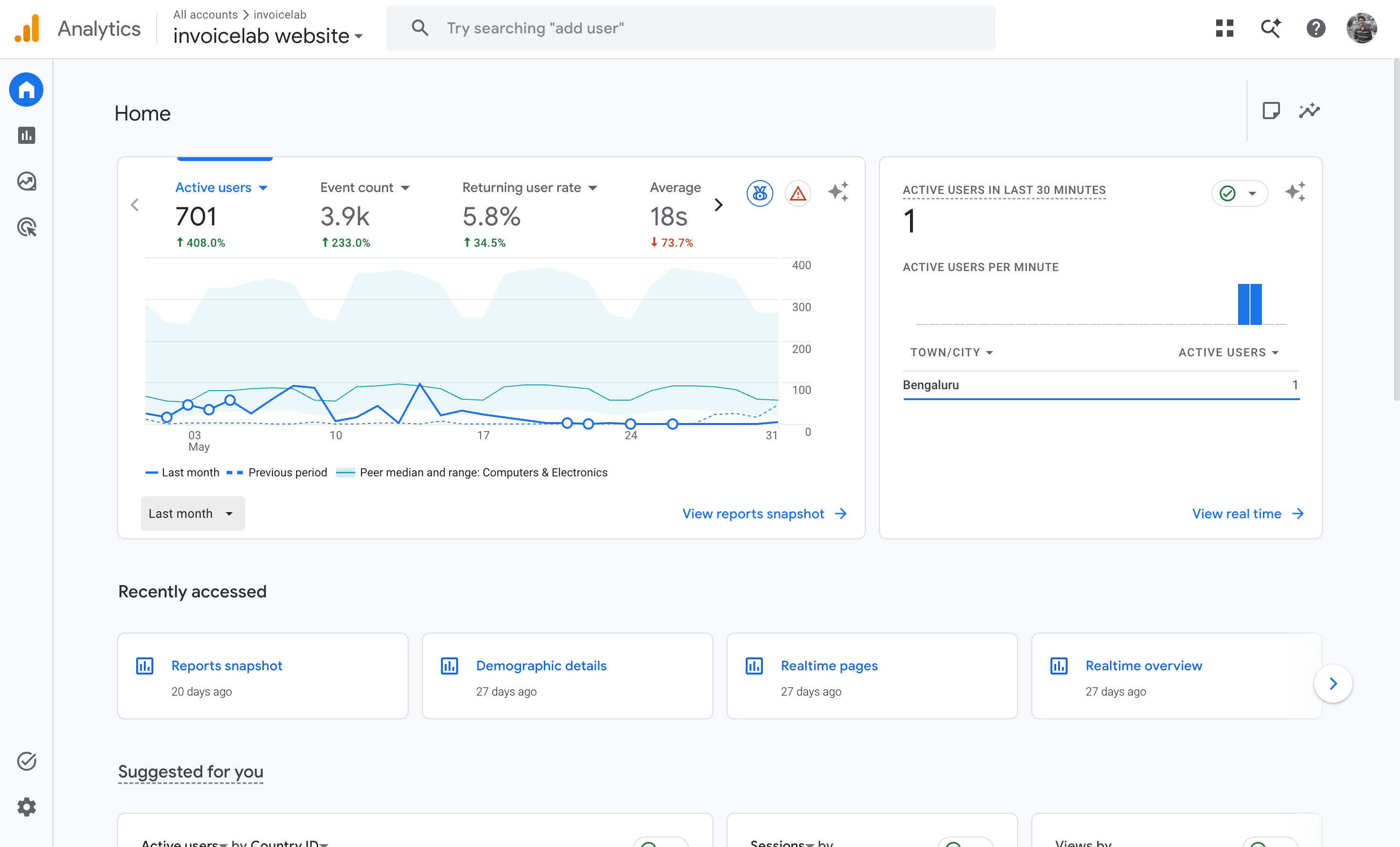Image resolution: width=1400 pixels, height=847 pixels.
Task: Open the Active users metric dropdown
Action: (x=221, y=188)
